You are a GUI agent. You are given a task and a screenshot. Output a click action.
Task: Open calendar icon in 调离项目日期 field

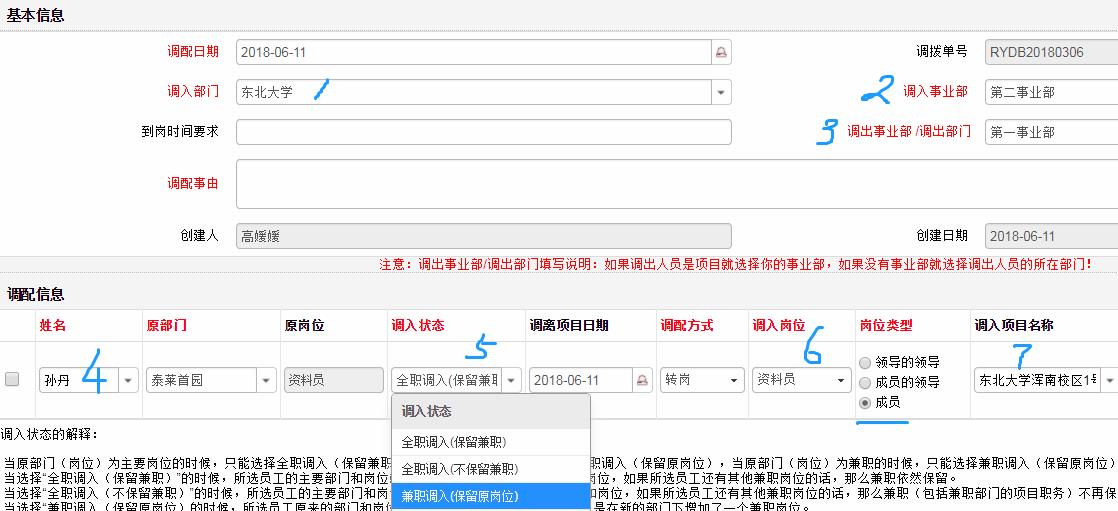639,380
